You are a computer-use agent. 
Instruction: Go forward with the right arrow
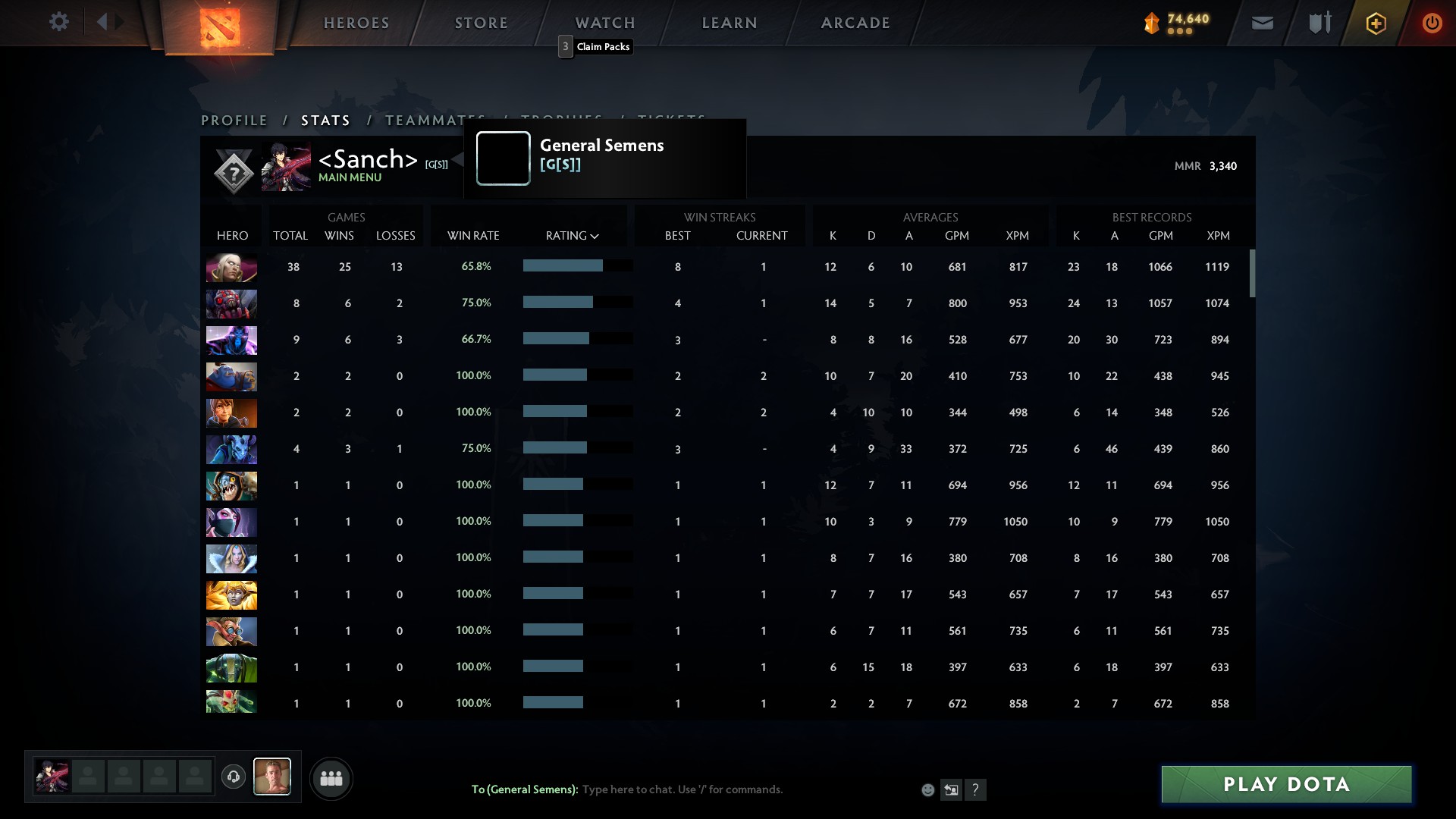[120, 21]
